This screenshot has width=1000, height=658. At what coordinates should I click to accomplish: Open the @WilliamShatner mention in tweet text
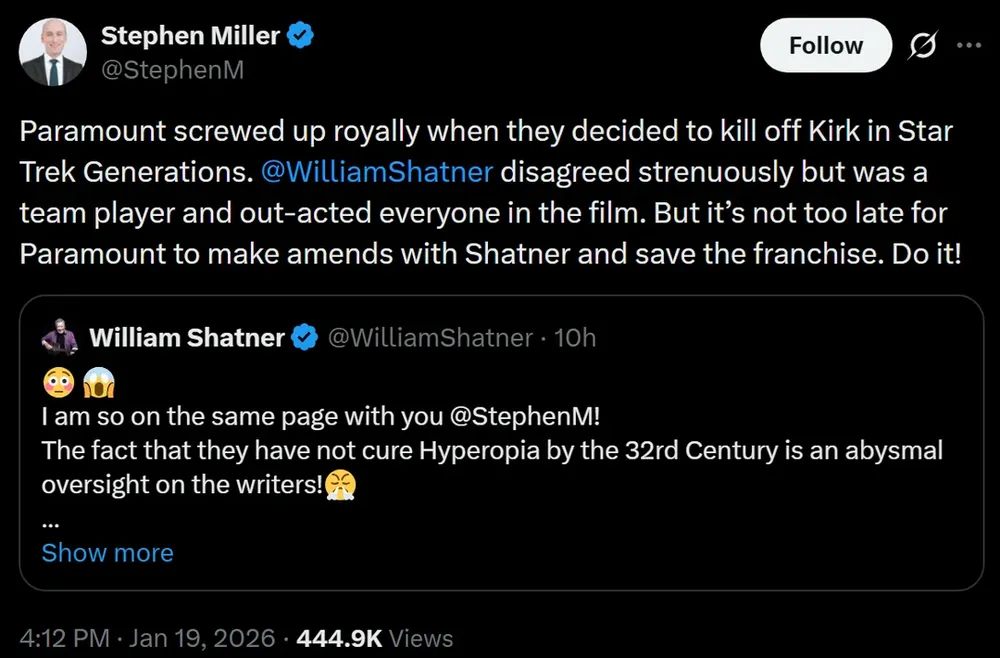point(376,171)
